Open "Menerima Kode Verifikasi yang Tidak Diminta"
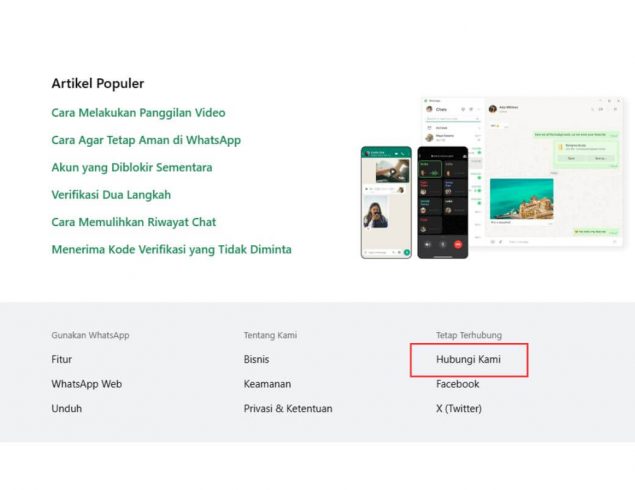 coord(171,249)
